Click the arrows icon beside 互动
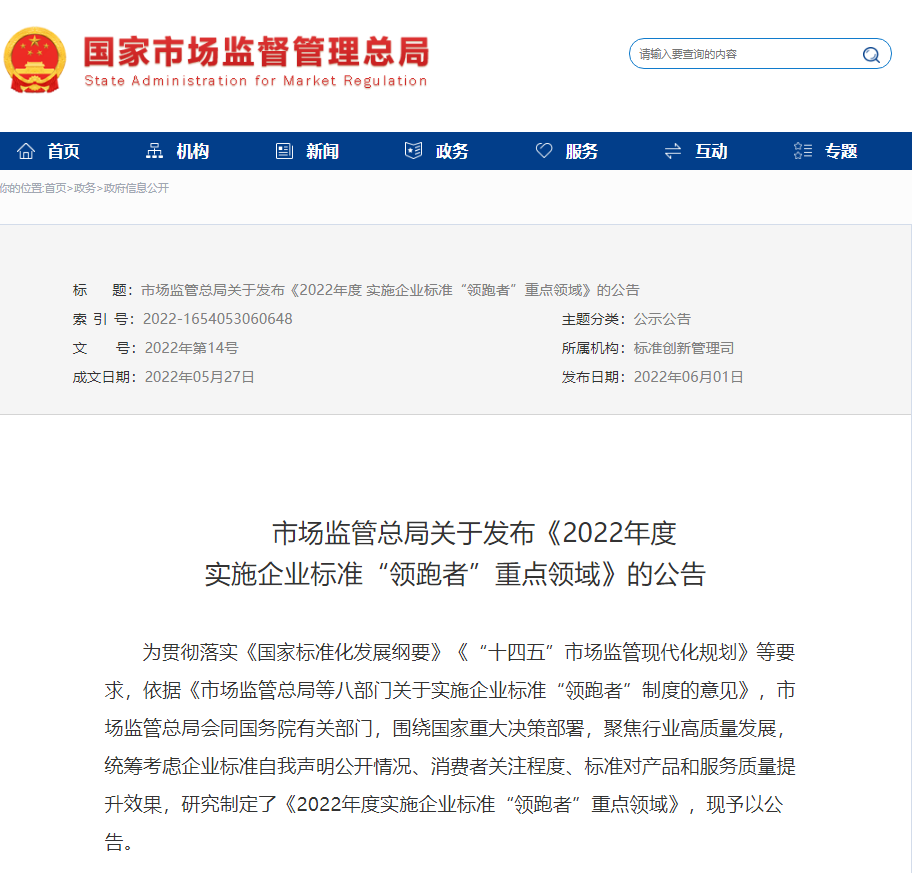This screenshot has width=912, height=873. [x=673, y=151]
